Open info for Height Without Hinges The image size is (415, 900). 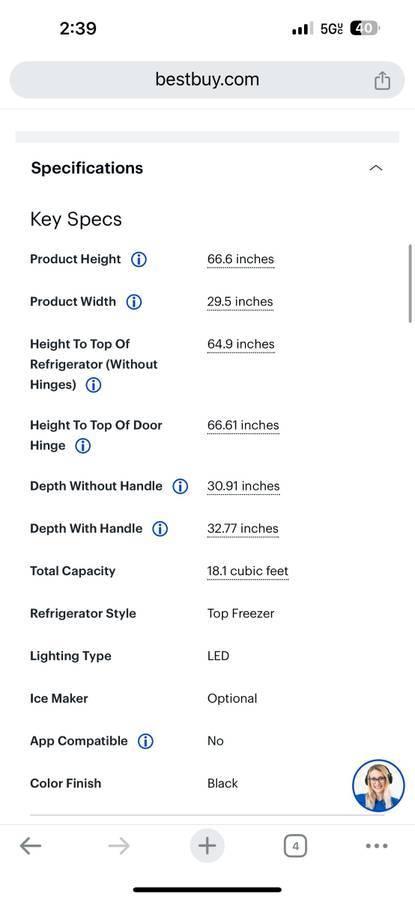pyautogui.click(x=94, y=385)
